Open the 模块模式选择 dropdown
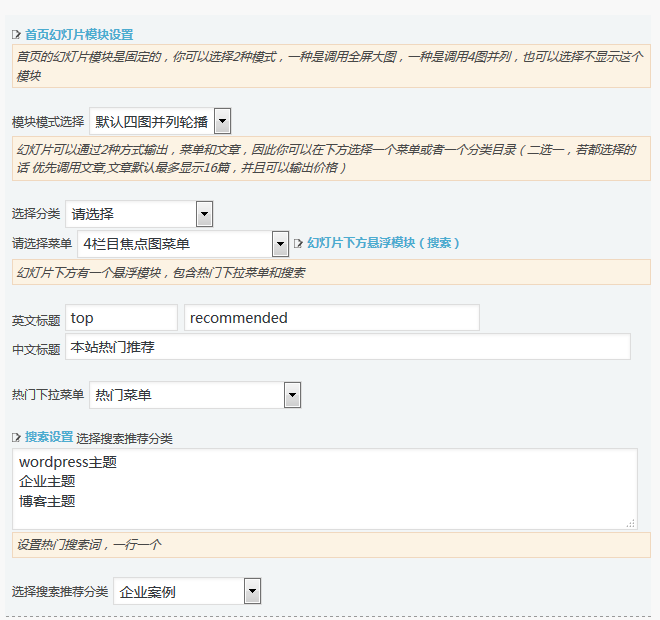 (160, 122)
